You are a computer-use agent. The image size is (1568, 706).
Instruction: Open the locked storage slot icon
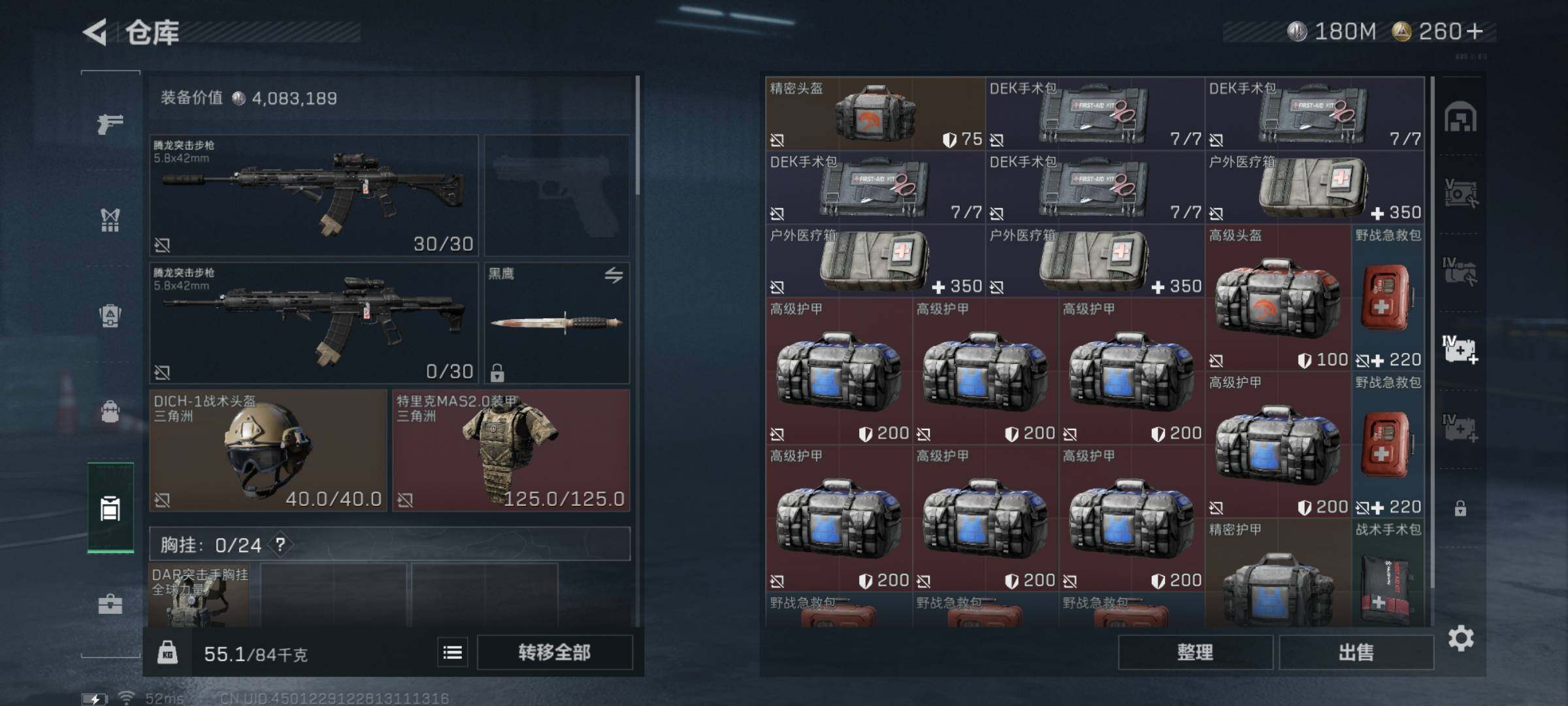[x=1460, y=508]
